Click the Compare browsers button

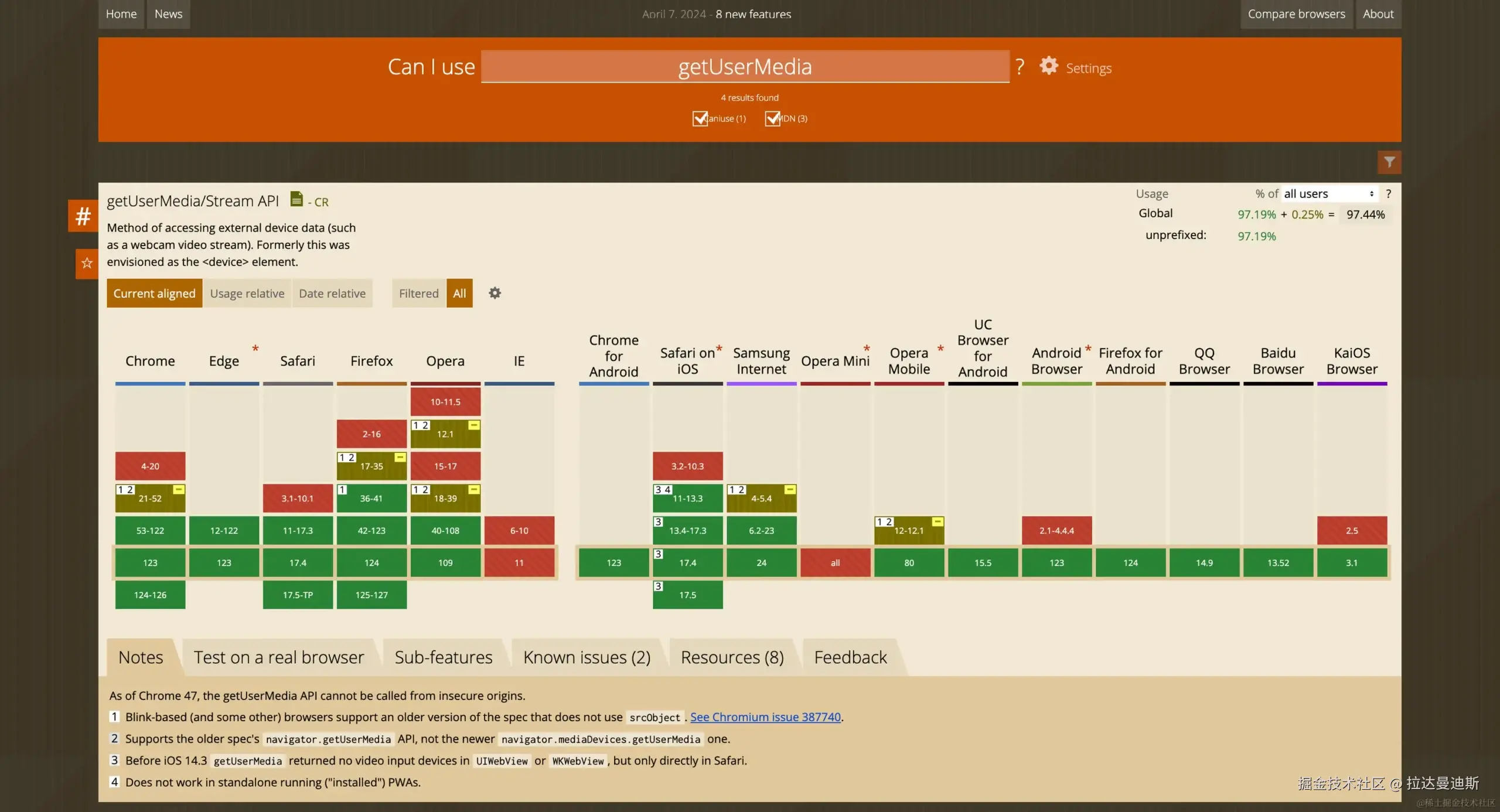pyautogui.click(x=1296, y=14)
